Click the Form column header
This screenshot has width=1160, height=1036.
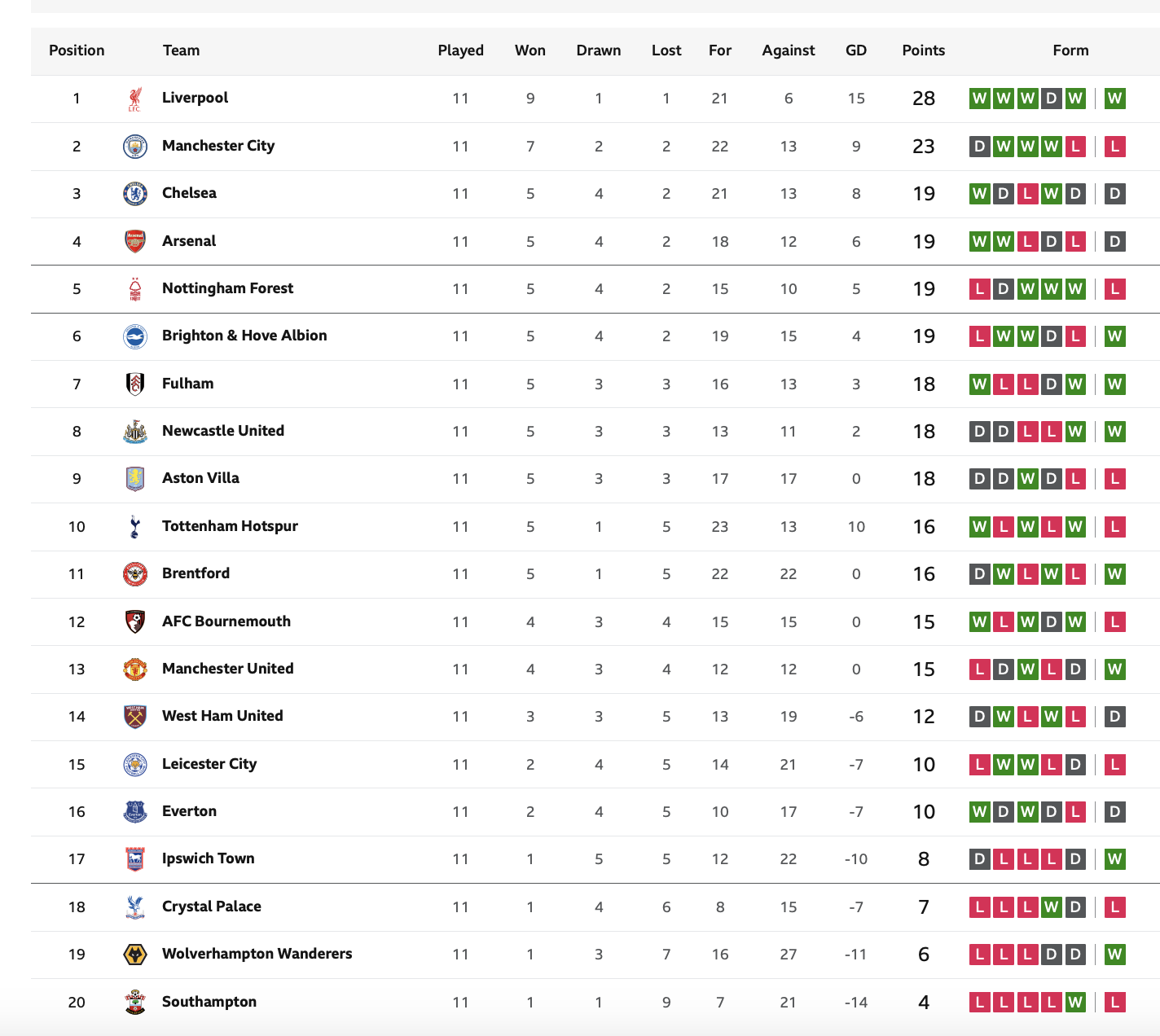1070,50
